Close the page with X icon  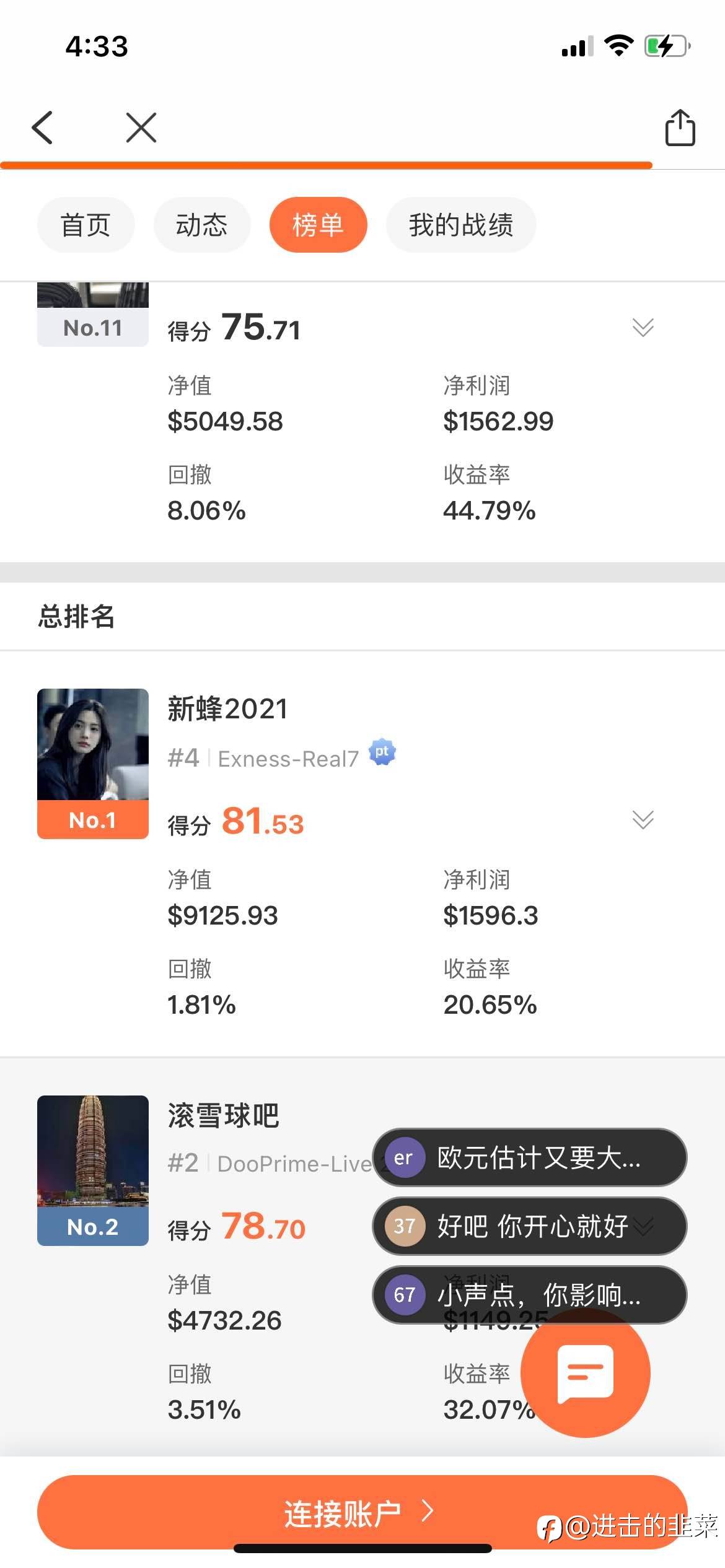pos(141,128)
